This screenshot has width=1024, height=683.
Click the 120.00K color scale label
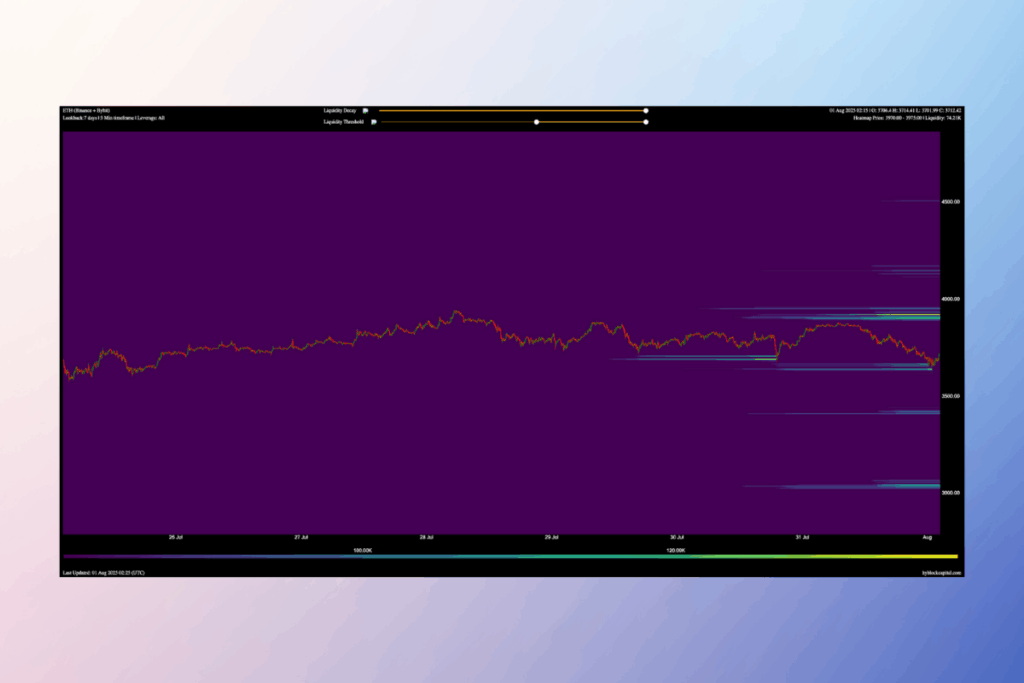click(x=676, y=550)
